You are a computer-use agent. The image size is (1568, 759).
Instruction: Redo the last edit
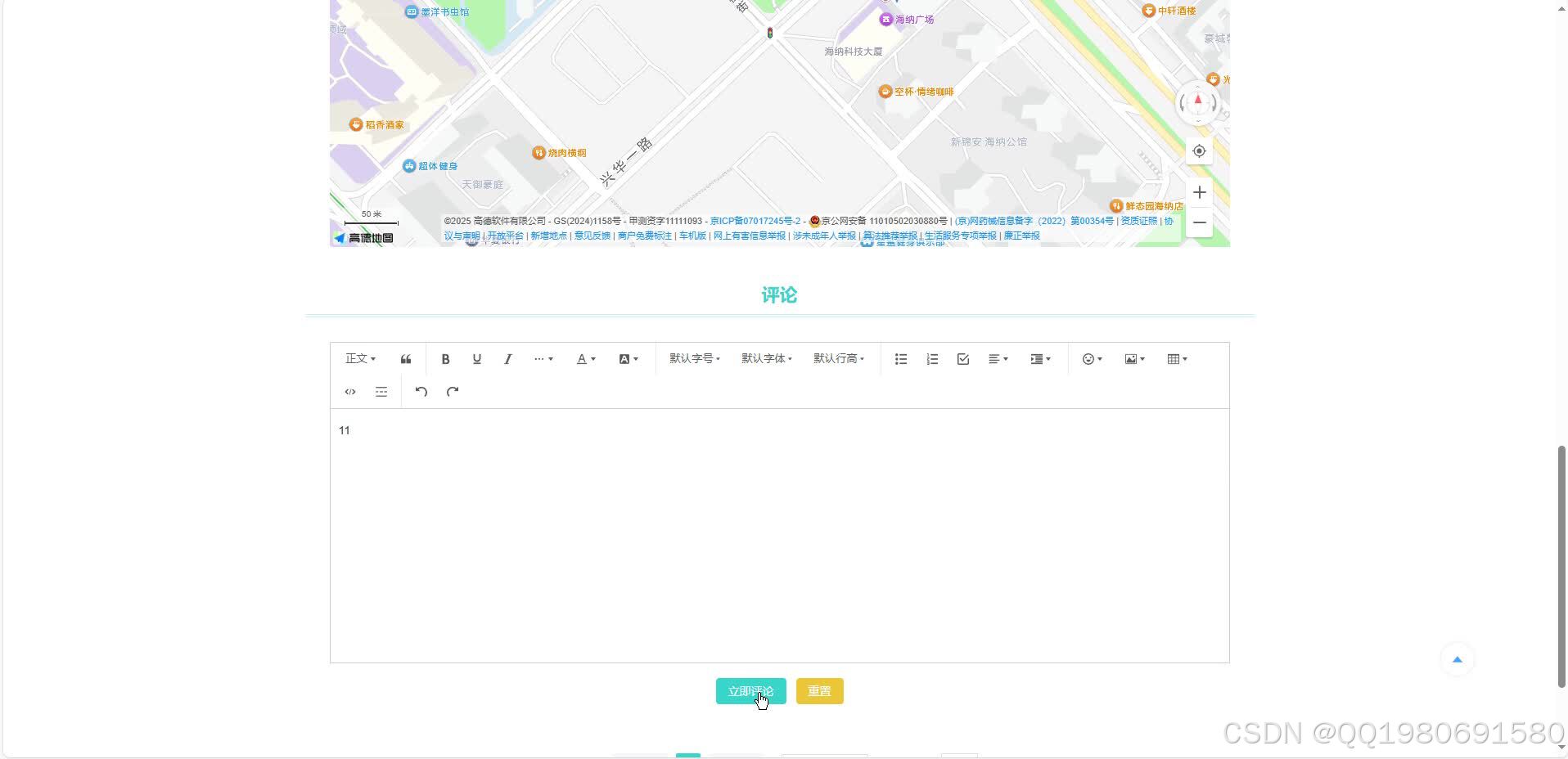click(452, 392)
